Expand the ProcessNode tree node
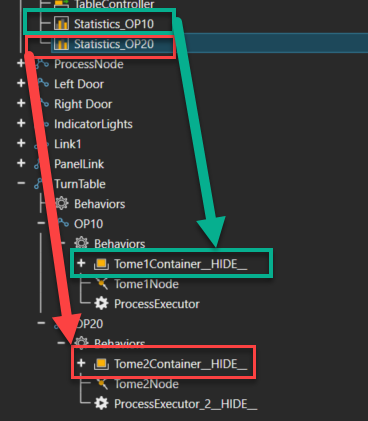 [21, 63]
